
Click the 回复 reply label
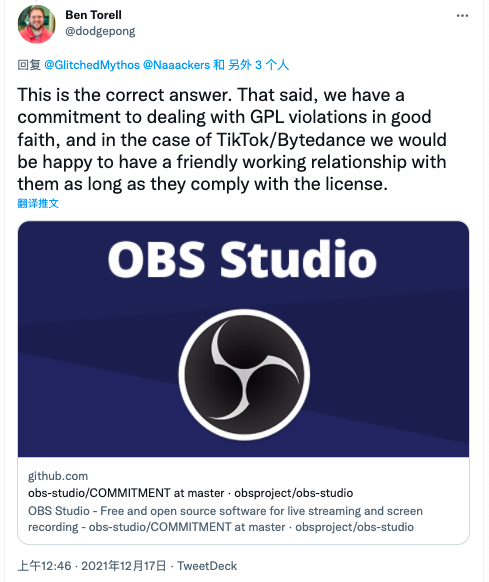click(29, 65)
